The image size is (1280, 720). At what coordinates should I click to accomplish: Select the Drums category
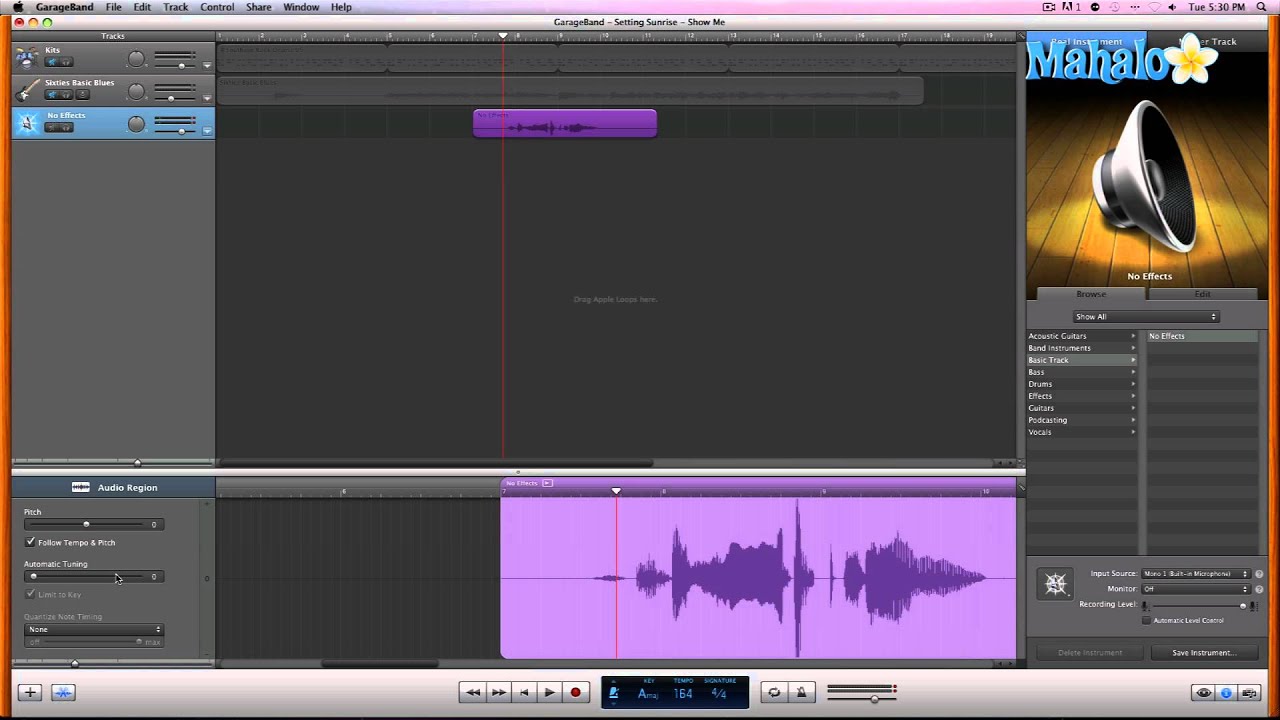[x=1082, y=384]
